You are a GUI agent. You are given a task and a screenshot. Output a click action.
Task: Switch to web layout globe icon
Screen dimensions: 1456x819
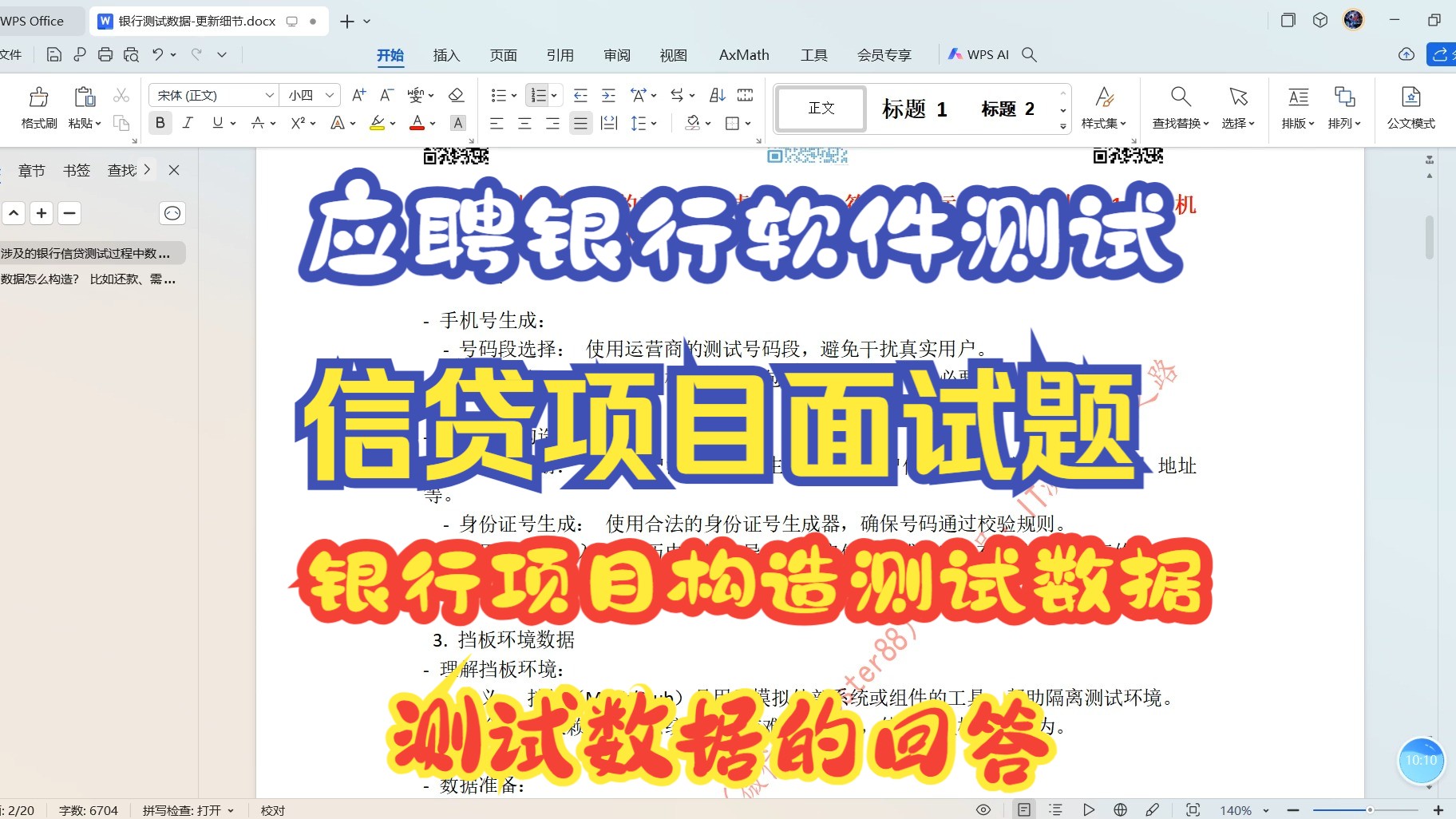(1120, 809)
